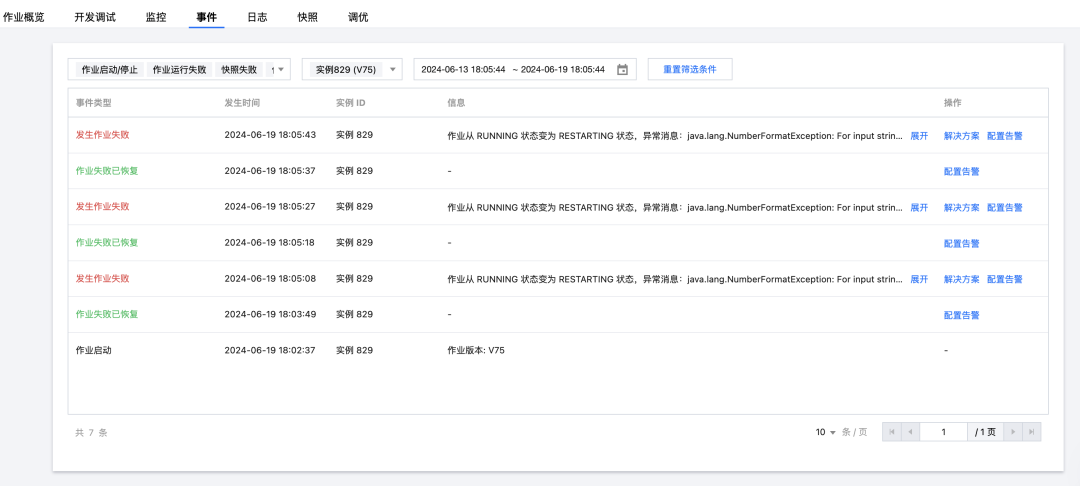Open the 实例829 (V75) instance dropdown
Image resolution: width=1080 pixels, height=486 pixels.
[x=393, y=70]
